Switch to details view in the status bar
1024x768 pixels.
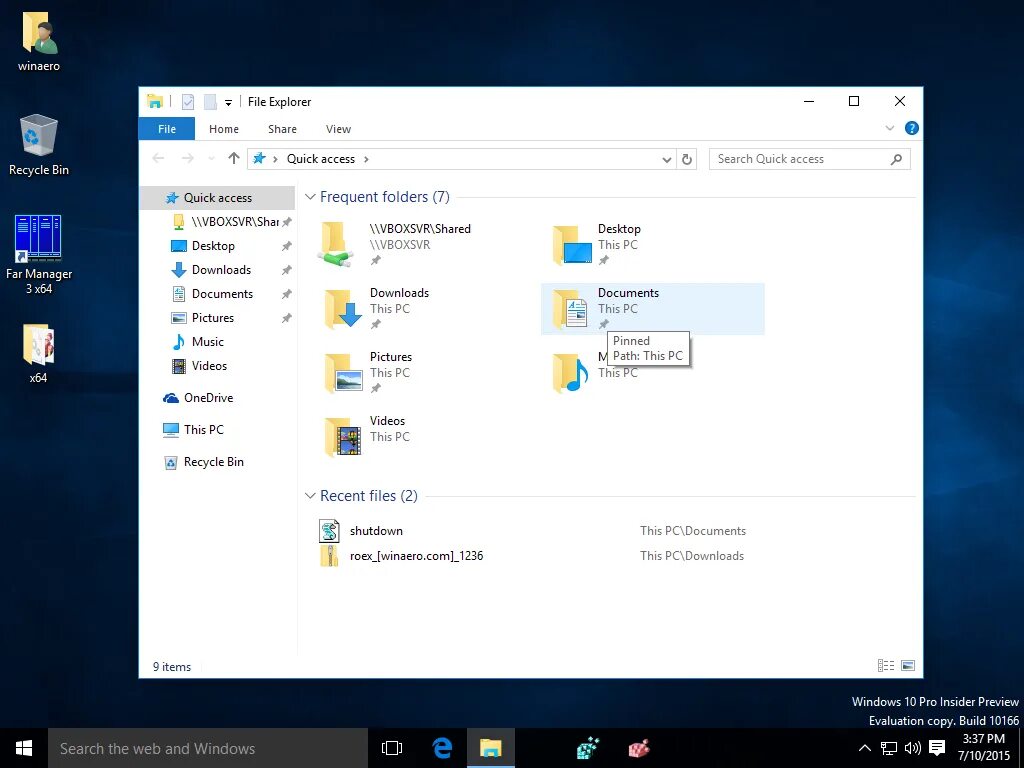click(886, 665)
